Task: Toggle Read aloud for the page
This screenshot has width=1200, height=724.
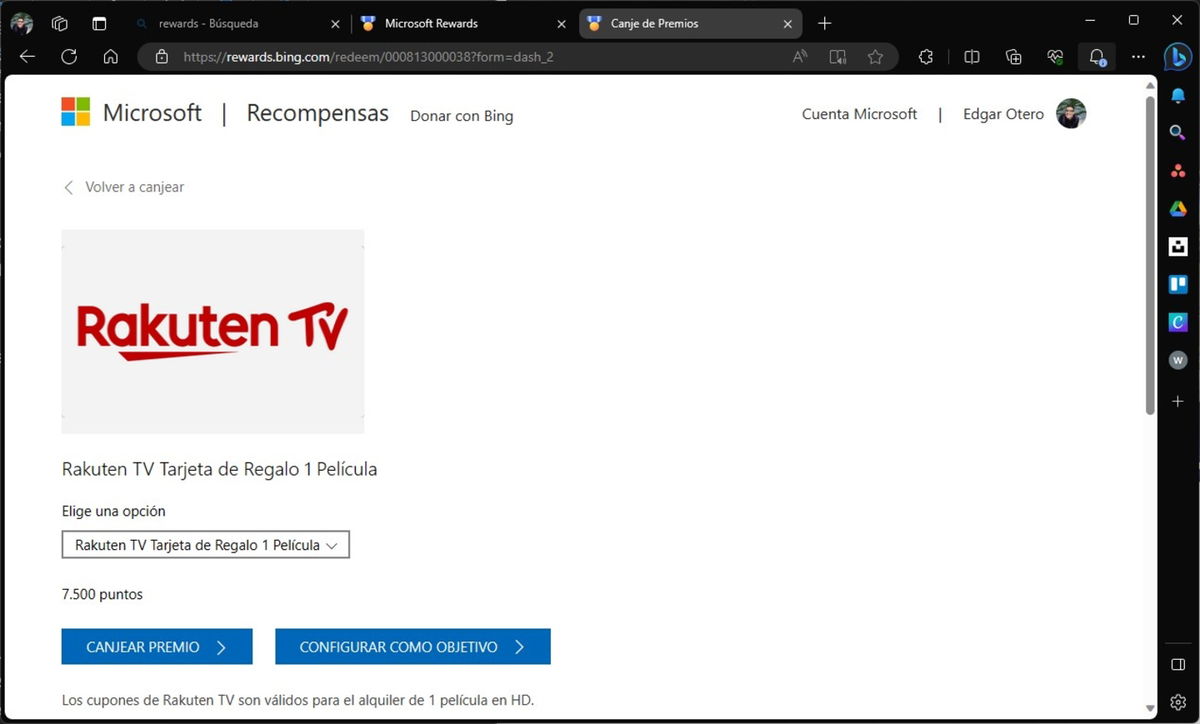Action: point(800,57)
